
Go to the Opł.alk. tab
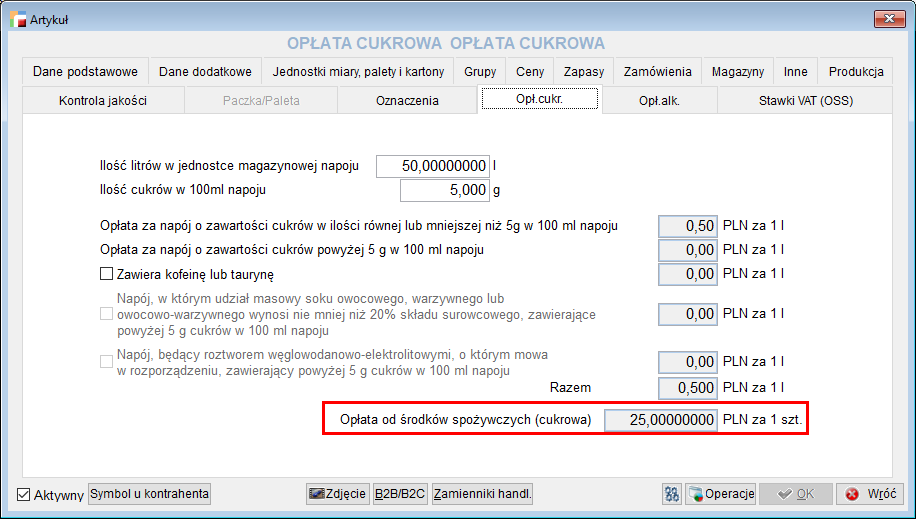[659, 100]
